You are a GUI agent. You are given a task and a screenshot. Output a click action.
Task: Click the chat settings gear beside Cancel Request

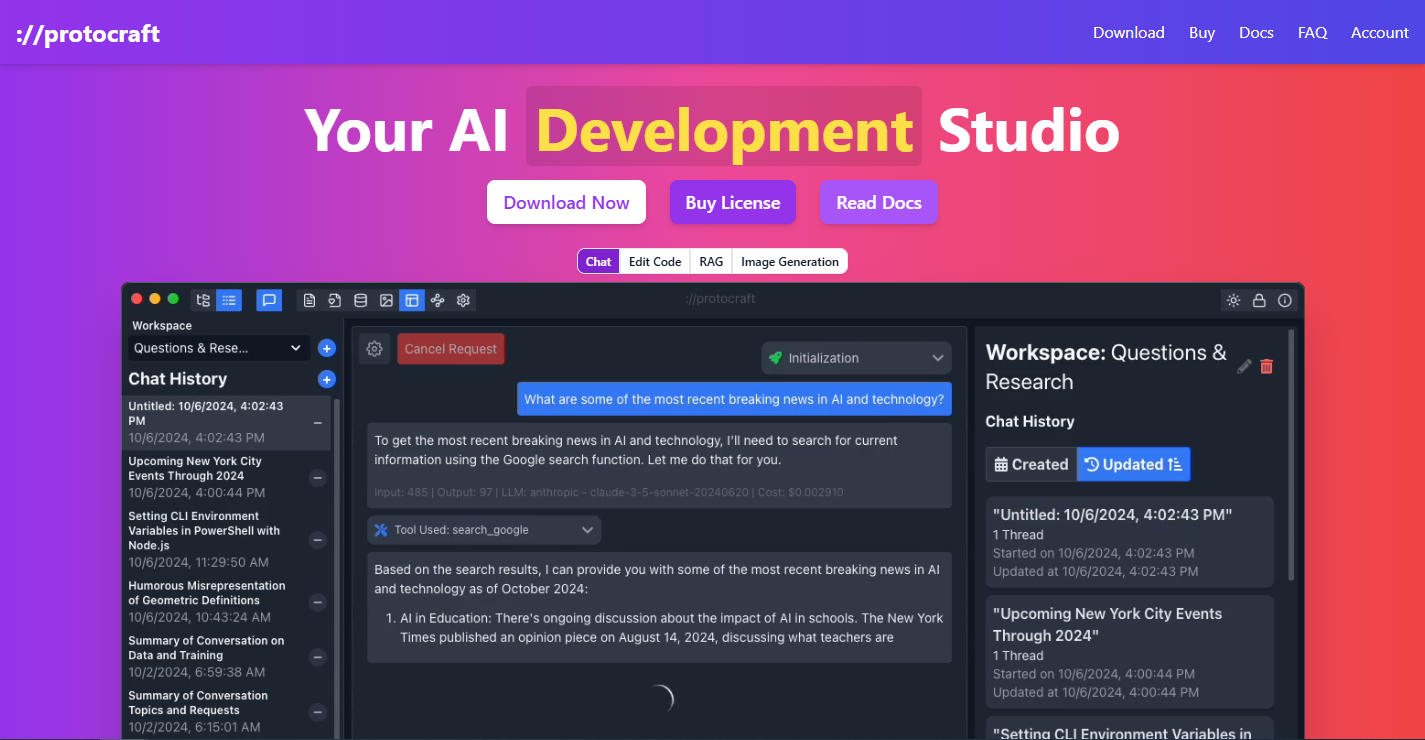(x=375, y=349)
